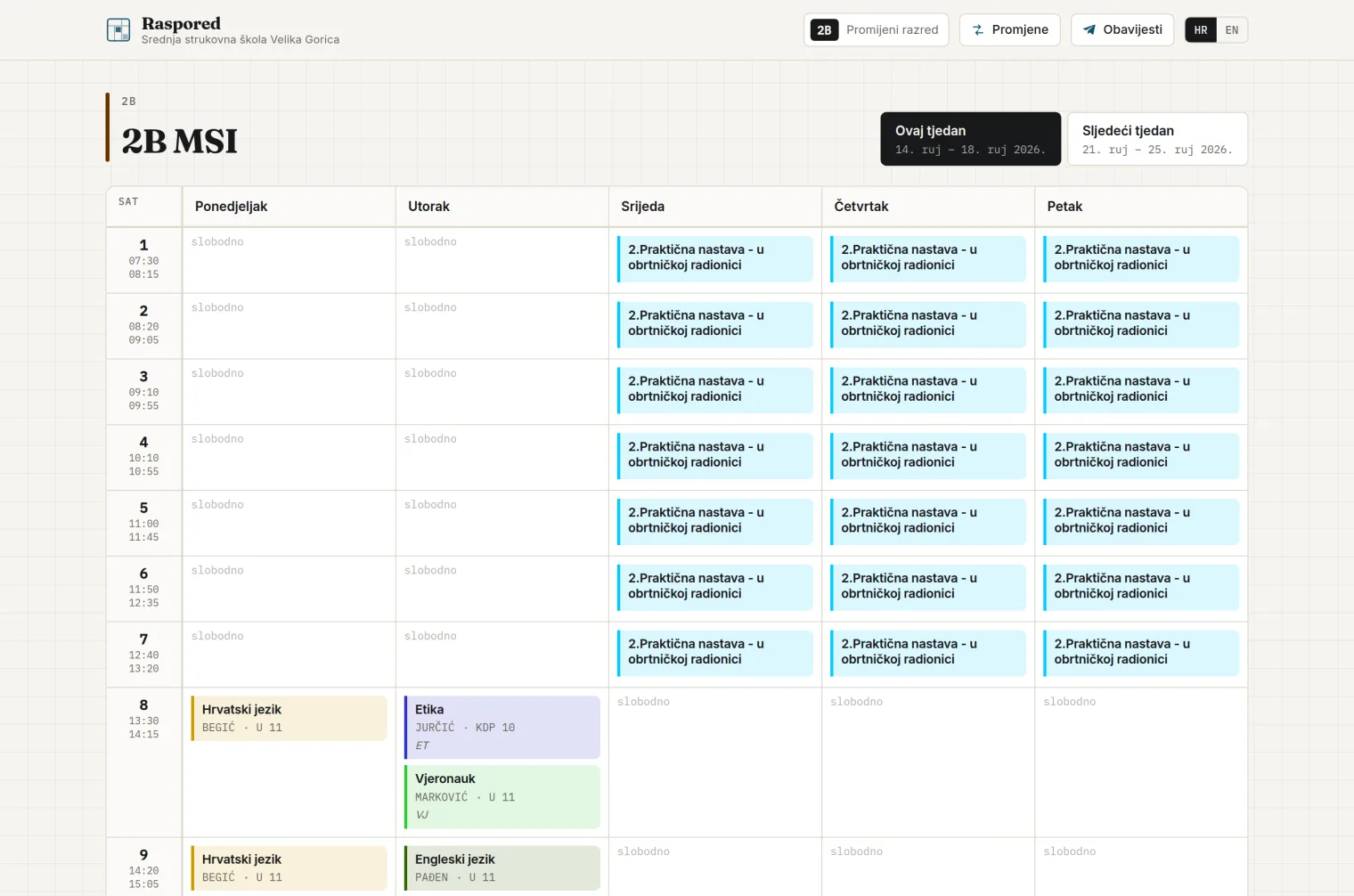Click the Raspored logo icon

pyautogui.click(x=118, y=30)
